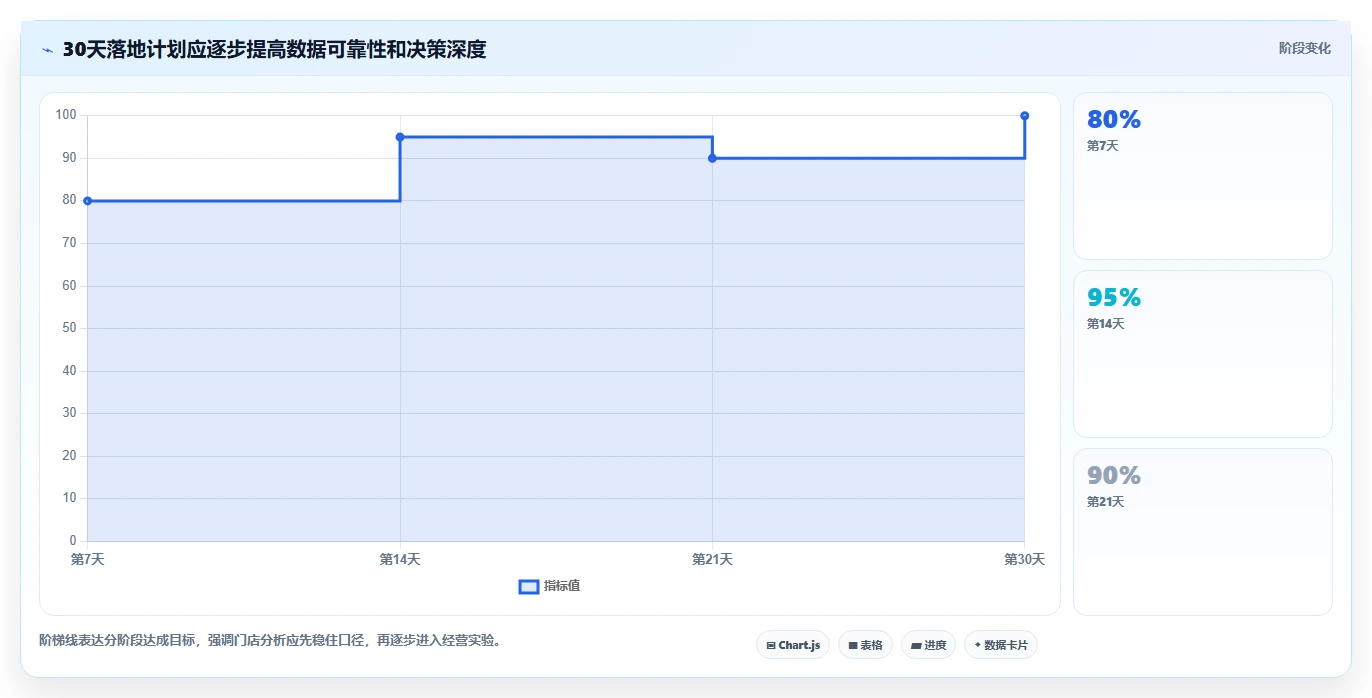Image resolution: width=1372 pixels, height=698 pixels.
Task: Click the data point valued 100 at 第30天
Action: coord(1025,116)
